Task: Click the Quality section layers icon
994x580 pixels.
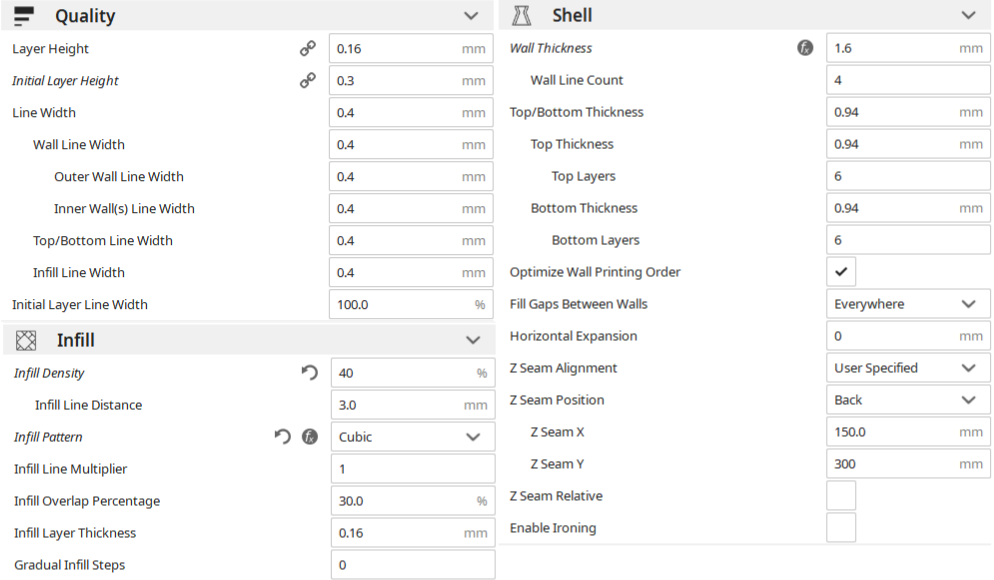Action: [24, 16]
